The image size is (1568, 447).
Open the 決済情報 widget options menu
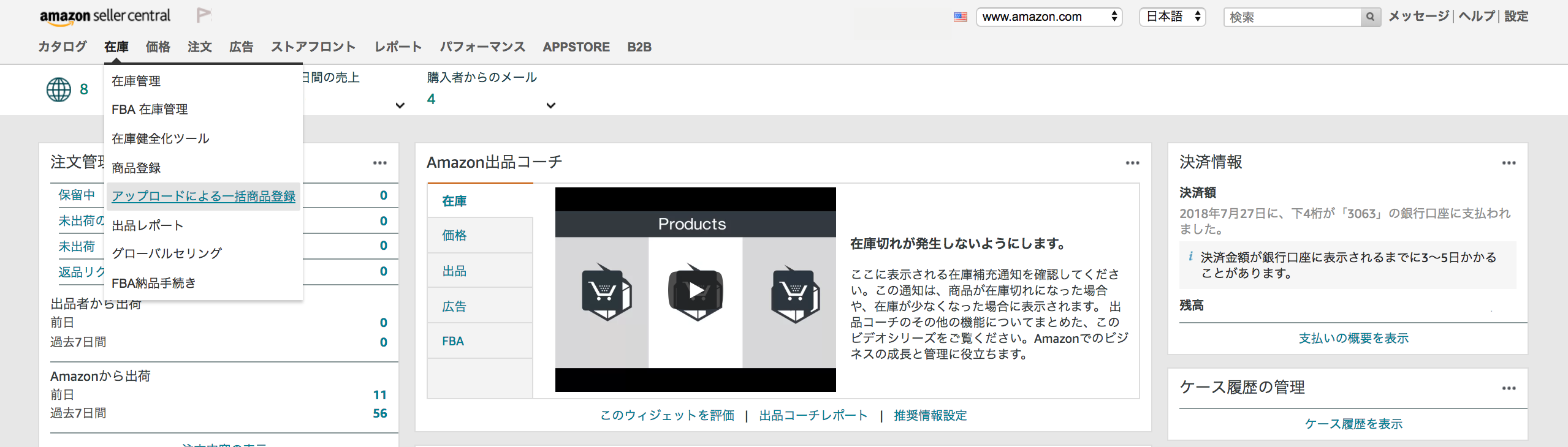[x=1509, y=163]
